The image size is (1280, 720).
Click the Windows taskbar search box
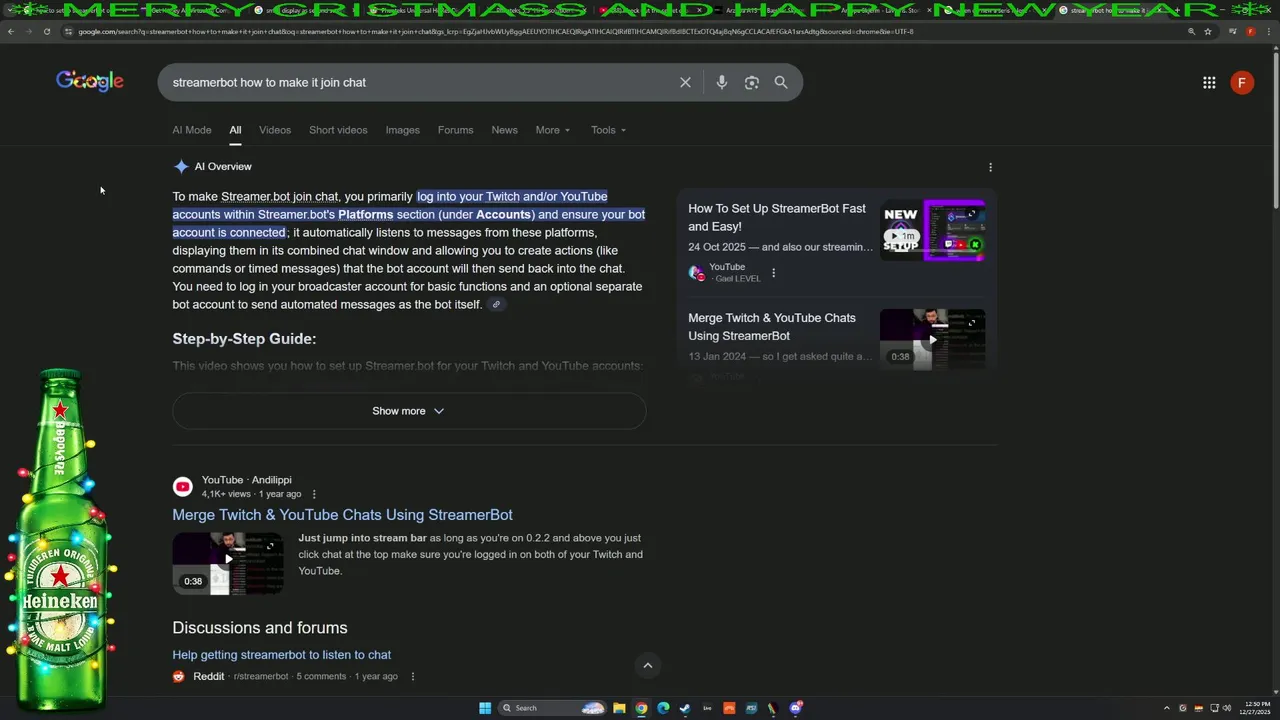tap(553, 708)
